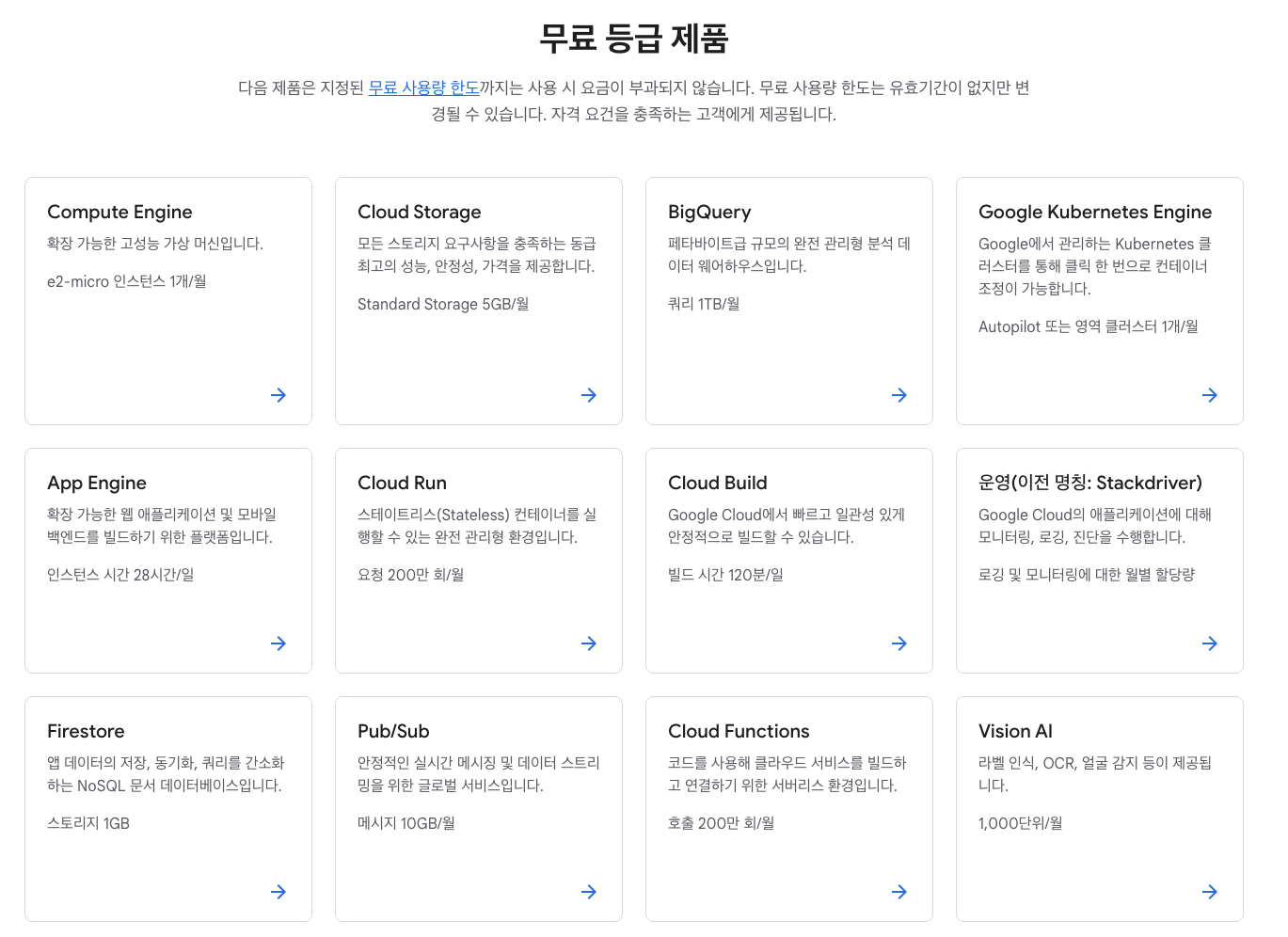1288x937 pixels.
Task: Open the Cloud Build card title
Action: pyautogui.click(x=718, y=483)
